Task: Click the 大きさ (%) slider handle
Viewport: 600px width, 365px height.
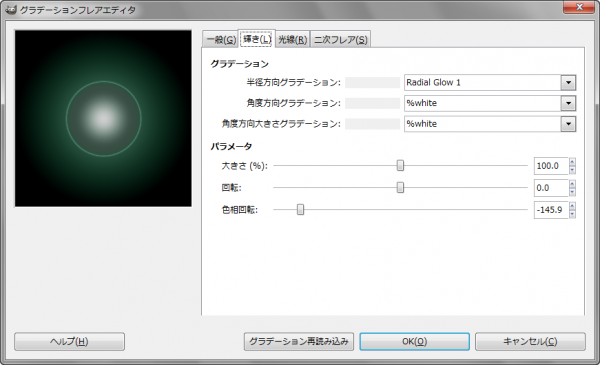Action: click(x=400, y=166)
